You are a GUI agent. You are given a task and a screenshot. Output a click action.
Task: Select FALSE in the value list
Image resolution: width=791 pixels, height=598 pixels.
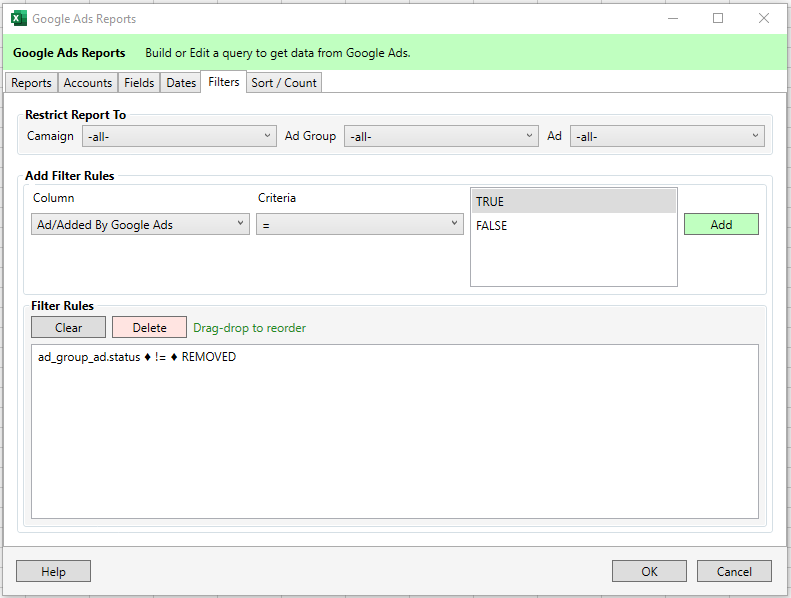point(574,226)
